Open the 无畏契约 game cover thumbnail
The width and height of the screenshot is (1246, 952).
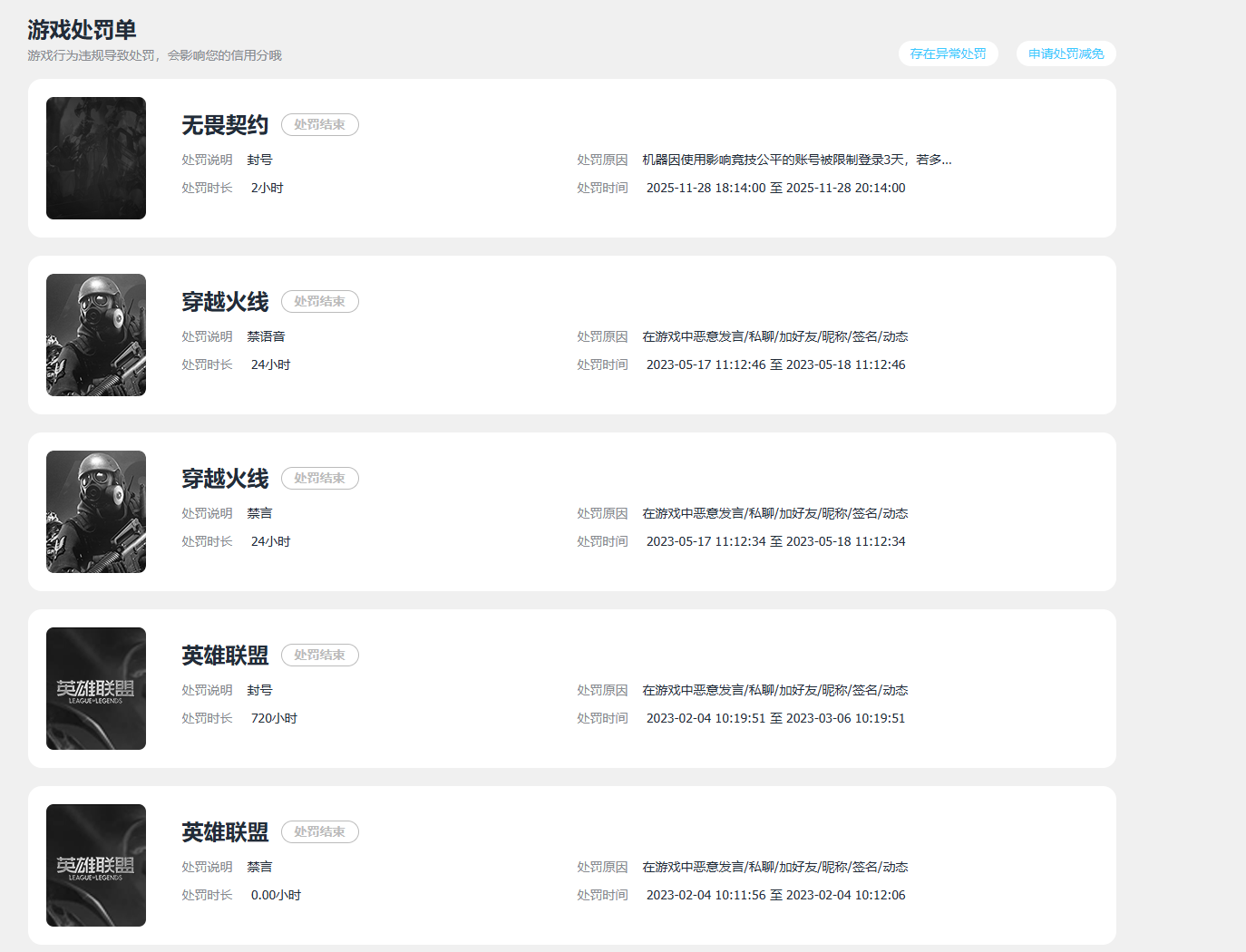click(96, 158)
